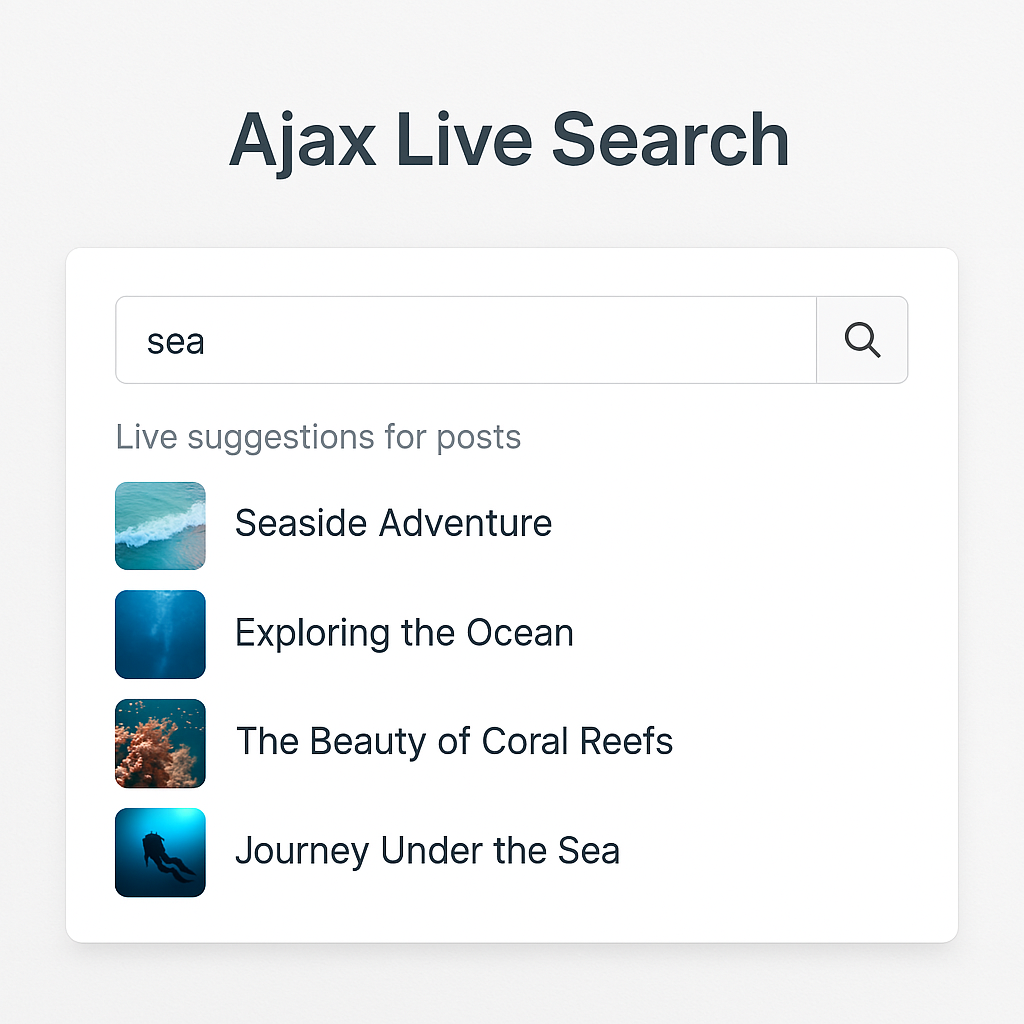Click the word Search in page title
Image resolution: width=1024 pixels, height=1024 pixels.
click(x=671, y=140)
